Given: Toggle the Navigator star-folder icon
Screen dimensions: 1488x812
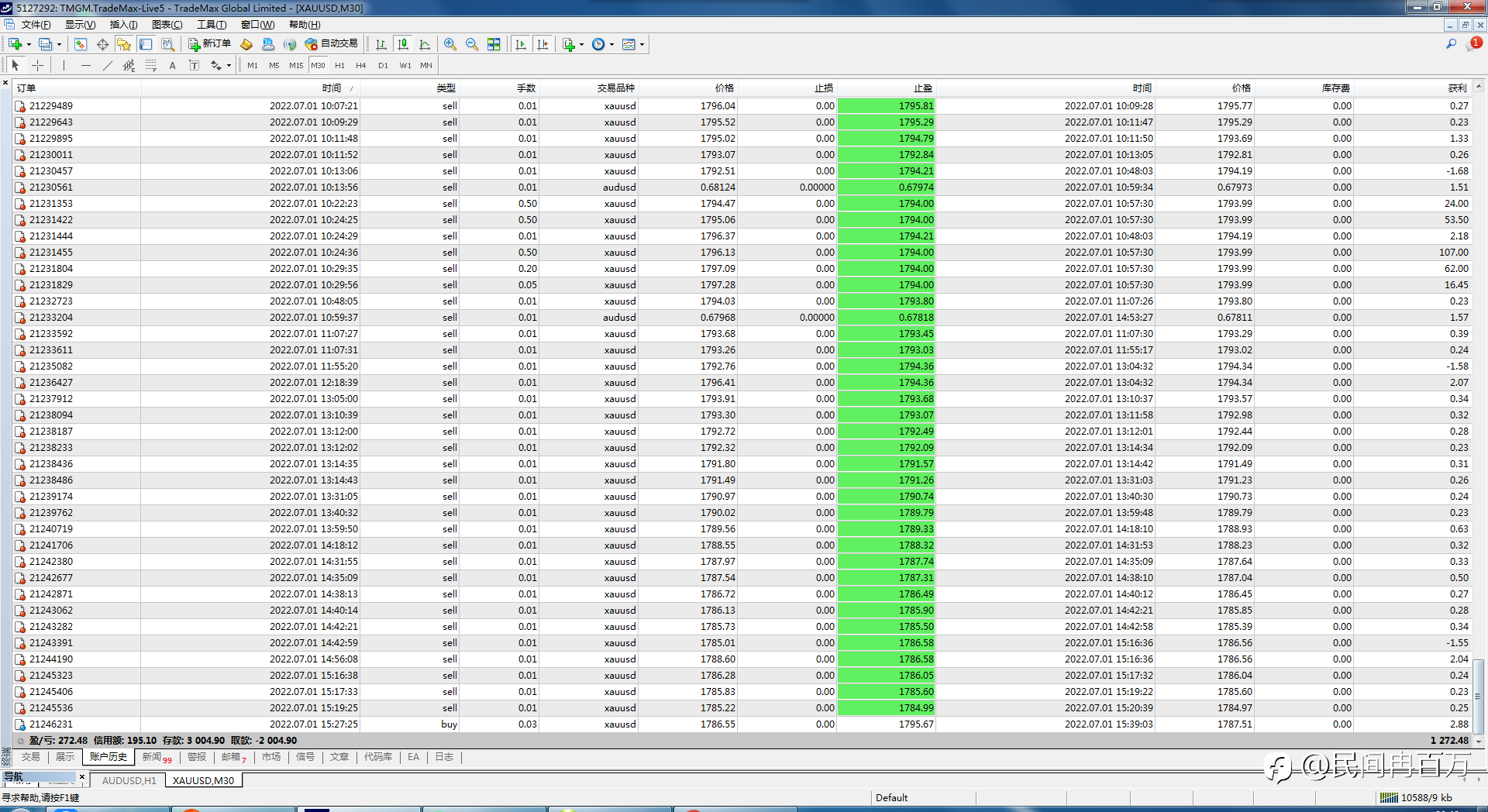Looking at the screenshot, I should (x=124, y=44).
